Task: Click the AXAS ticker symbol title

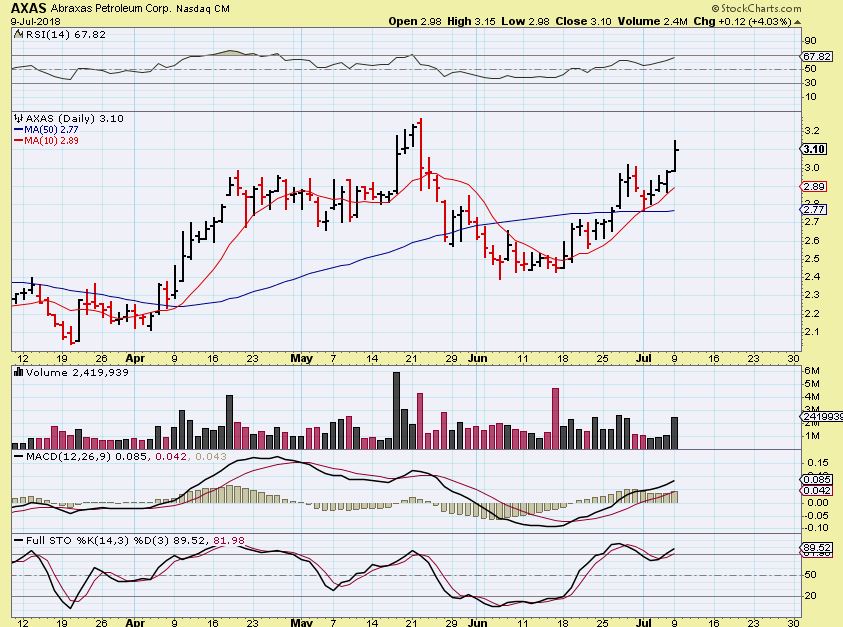Action: tap(28, 8)
